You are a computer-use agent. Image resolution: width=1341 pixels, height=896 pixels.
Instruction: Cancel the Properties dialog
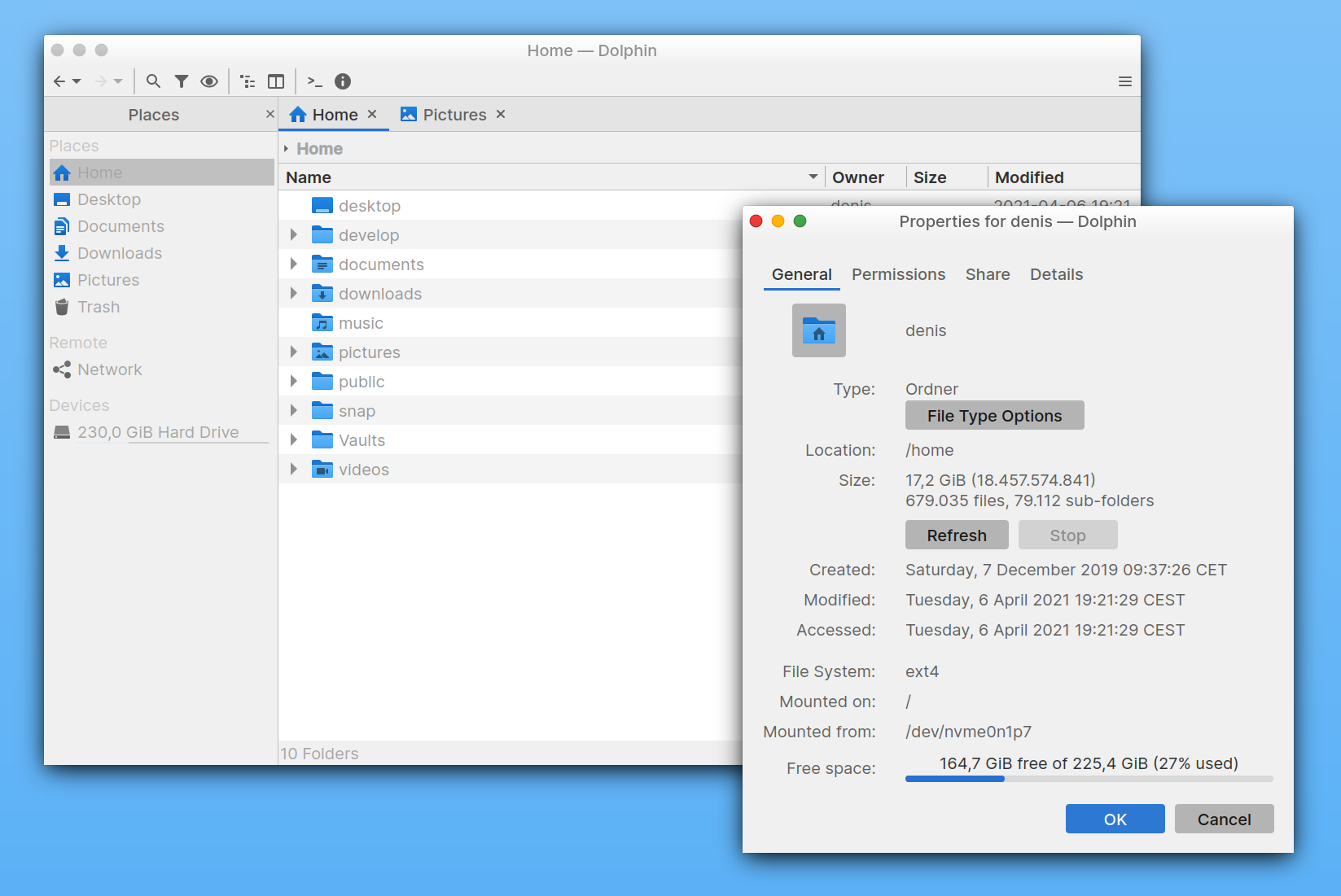tap(1225, 819)
